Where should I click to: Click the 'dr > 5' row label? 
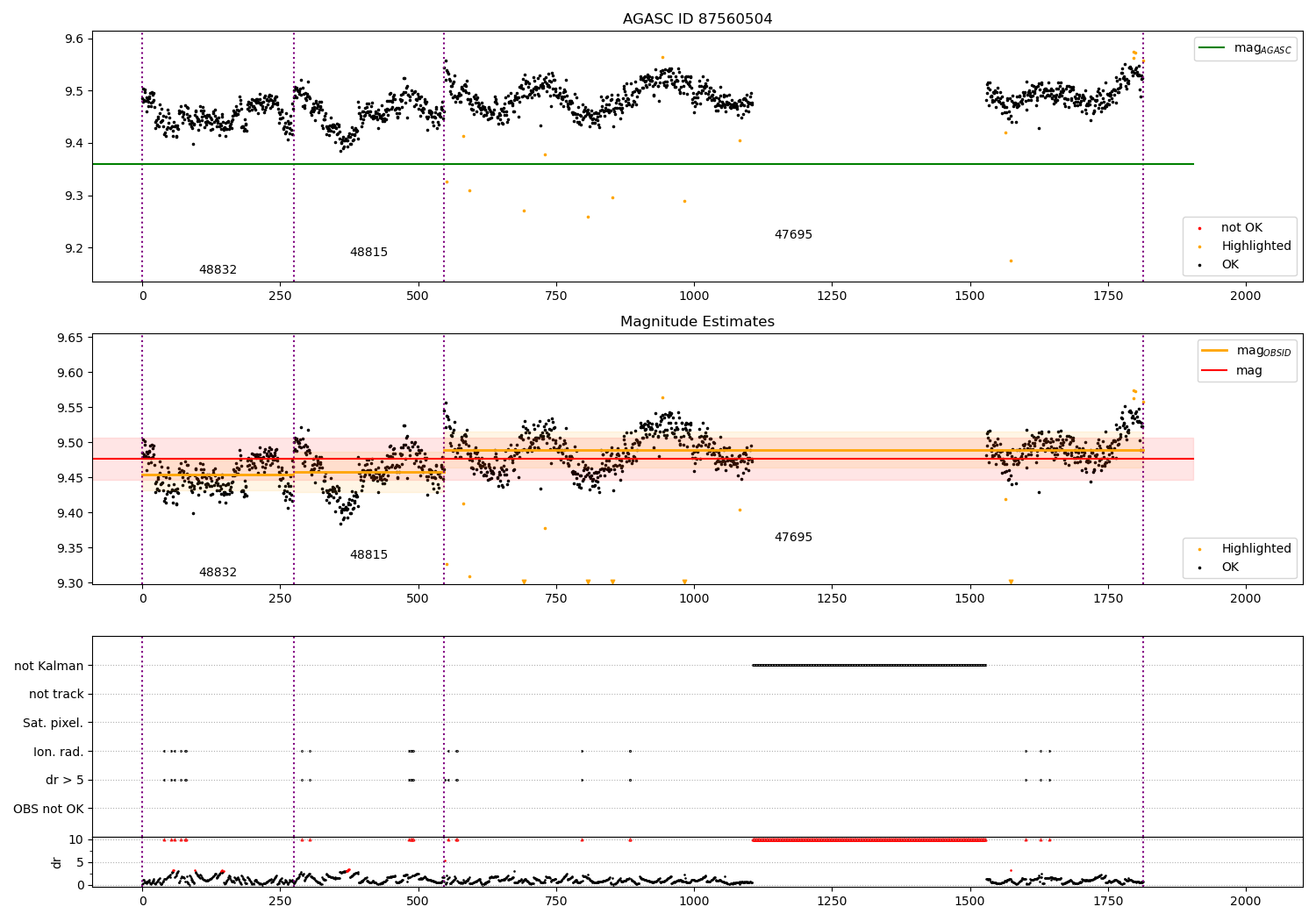point(65,780)
